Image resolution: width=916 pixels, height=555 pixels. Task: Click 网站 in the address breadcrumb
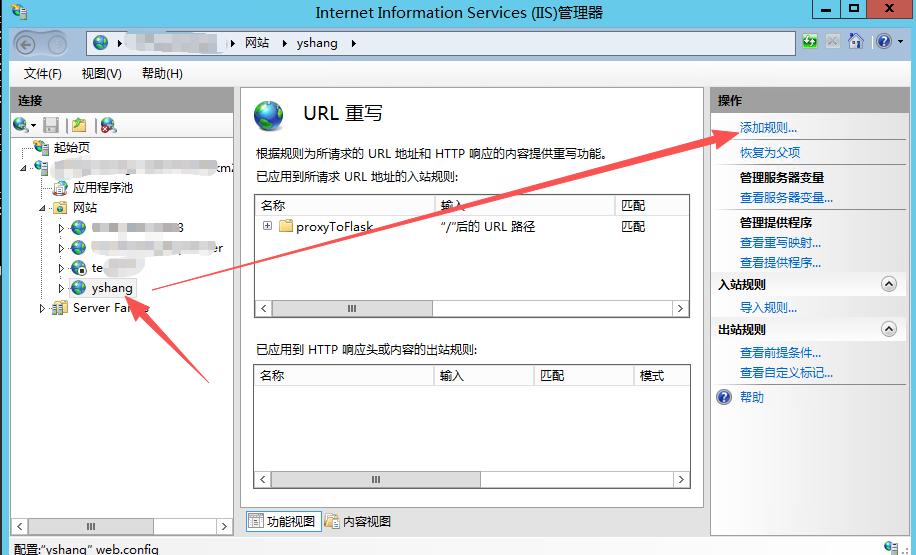(257, 43)
